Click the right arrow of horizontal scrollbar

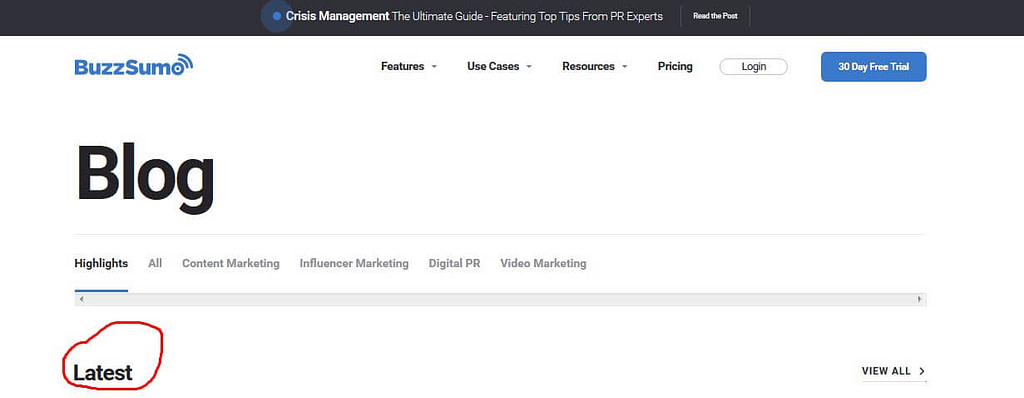click(920, 299)
